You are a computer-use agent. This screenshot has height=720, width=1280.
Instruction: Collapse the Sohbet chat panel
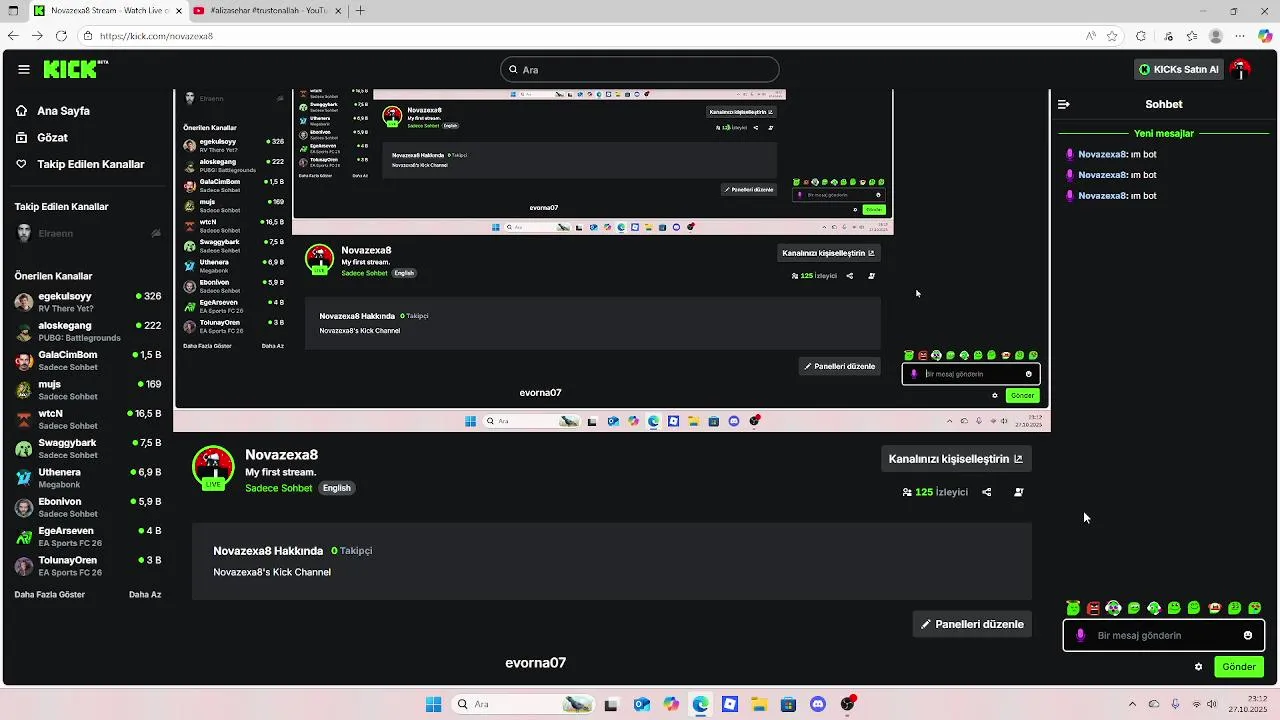point(1064,104)
